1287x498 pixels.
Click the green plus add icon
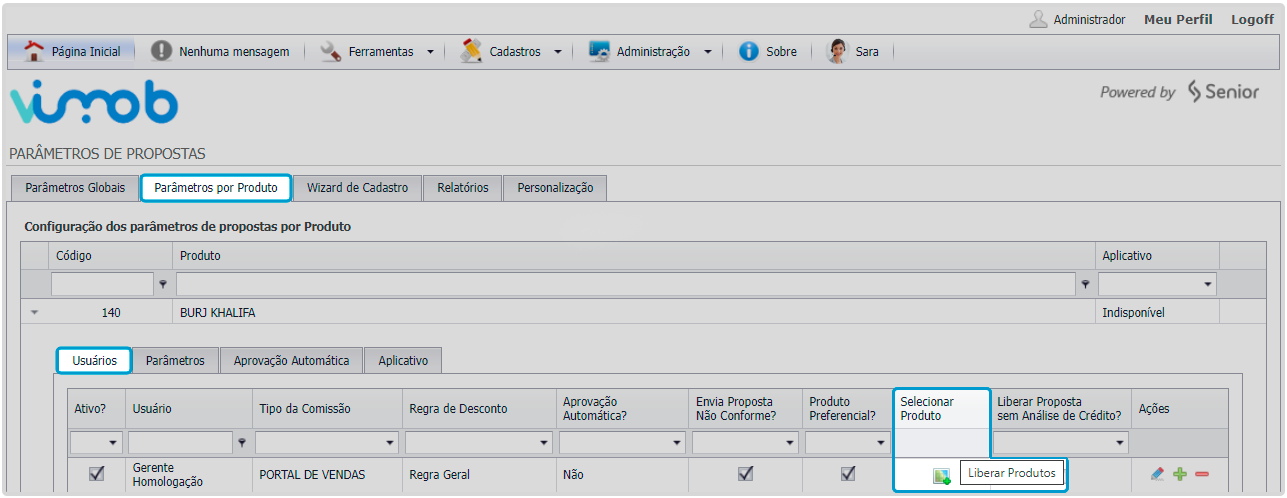pyautogui.click(x=1180, y=474)
